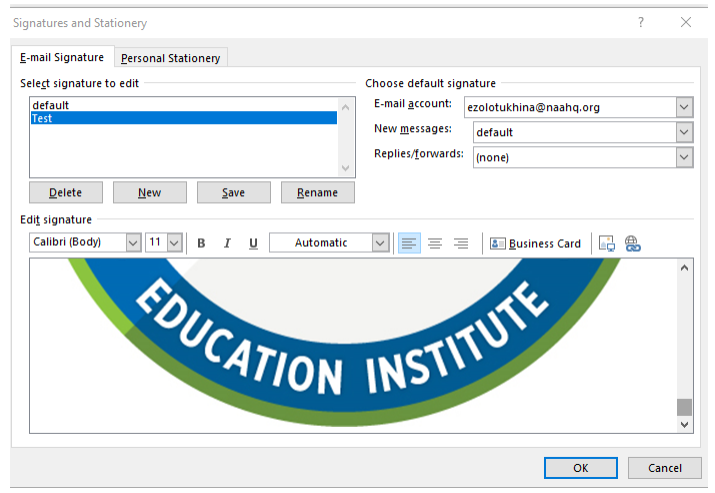Image resolution: width=715 pixels, height=493 pixels.
Task: Align signature text left
Action: (x=409, y=243)
